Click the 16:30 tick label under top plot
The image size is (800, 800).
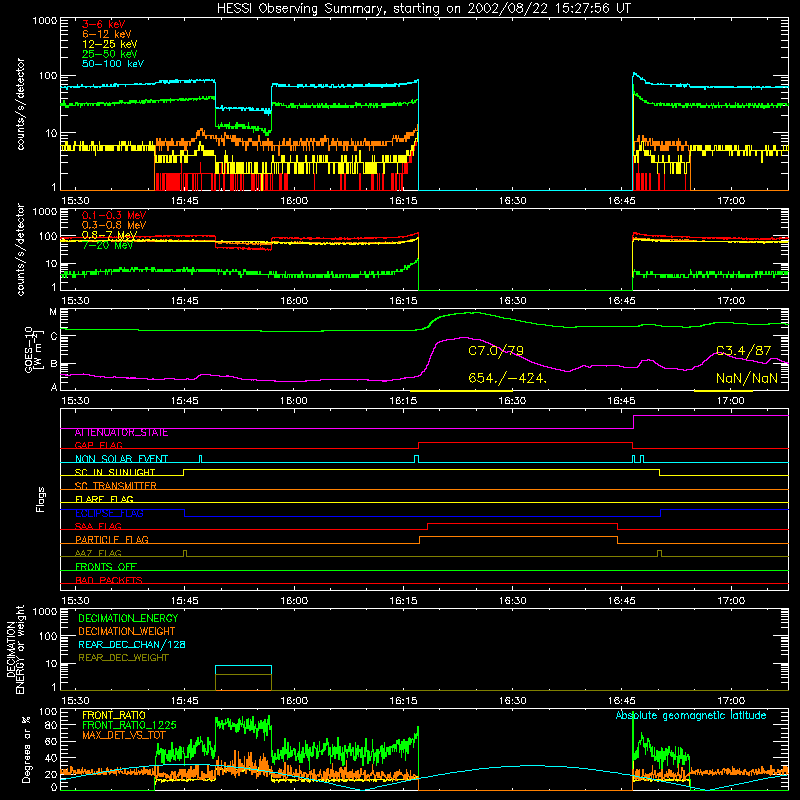click(x=512, y=201)
